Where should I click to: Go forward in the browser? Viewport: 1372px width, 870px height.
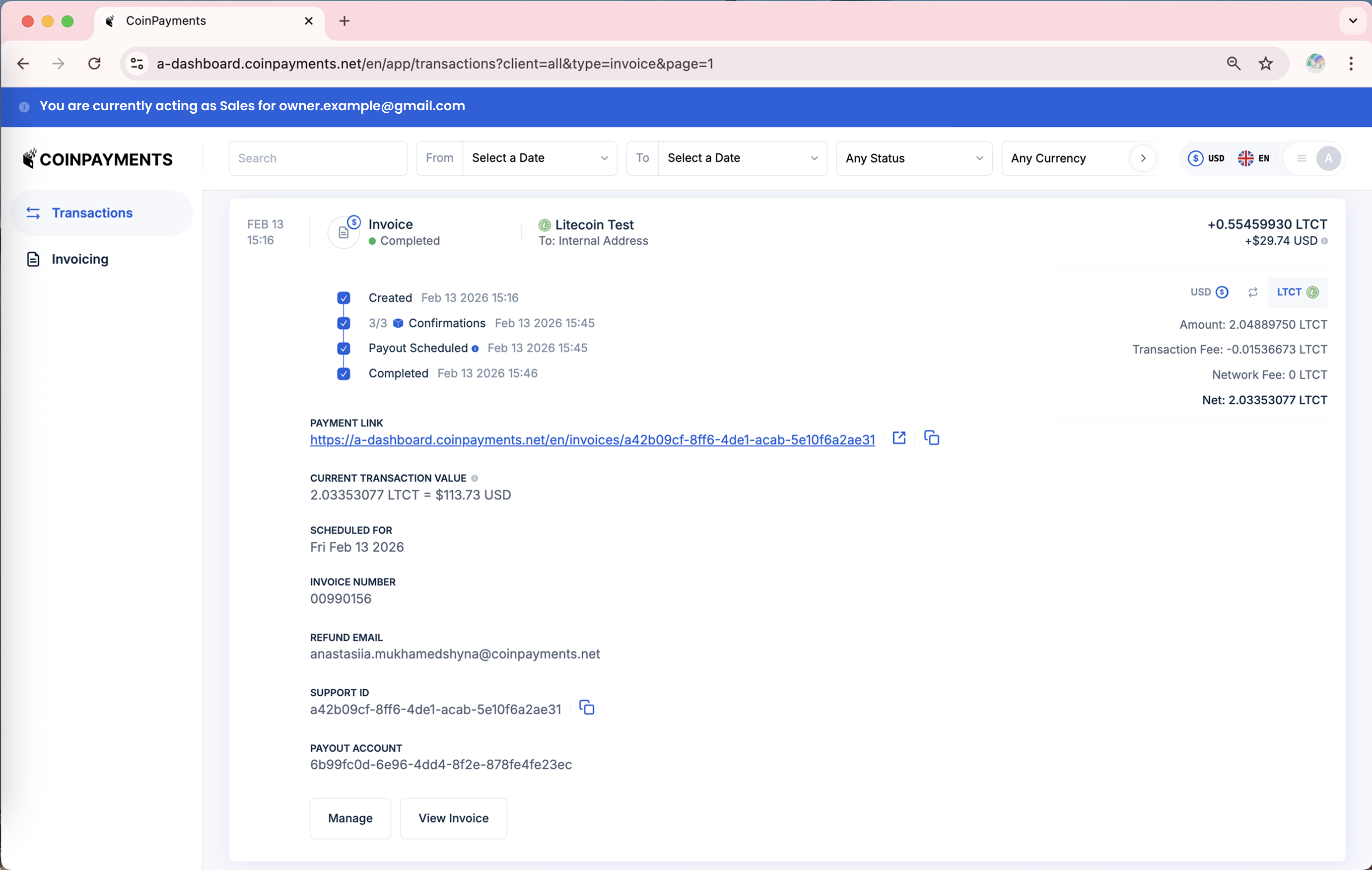point(58,63)
